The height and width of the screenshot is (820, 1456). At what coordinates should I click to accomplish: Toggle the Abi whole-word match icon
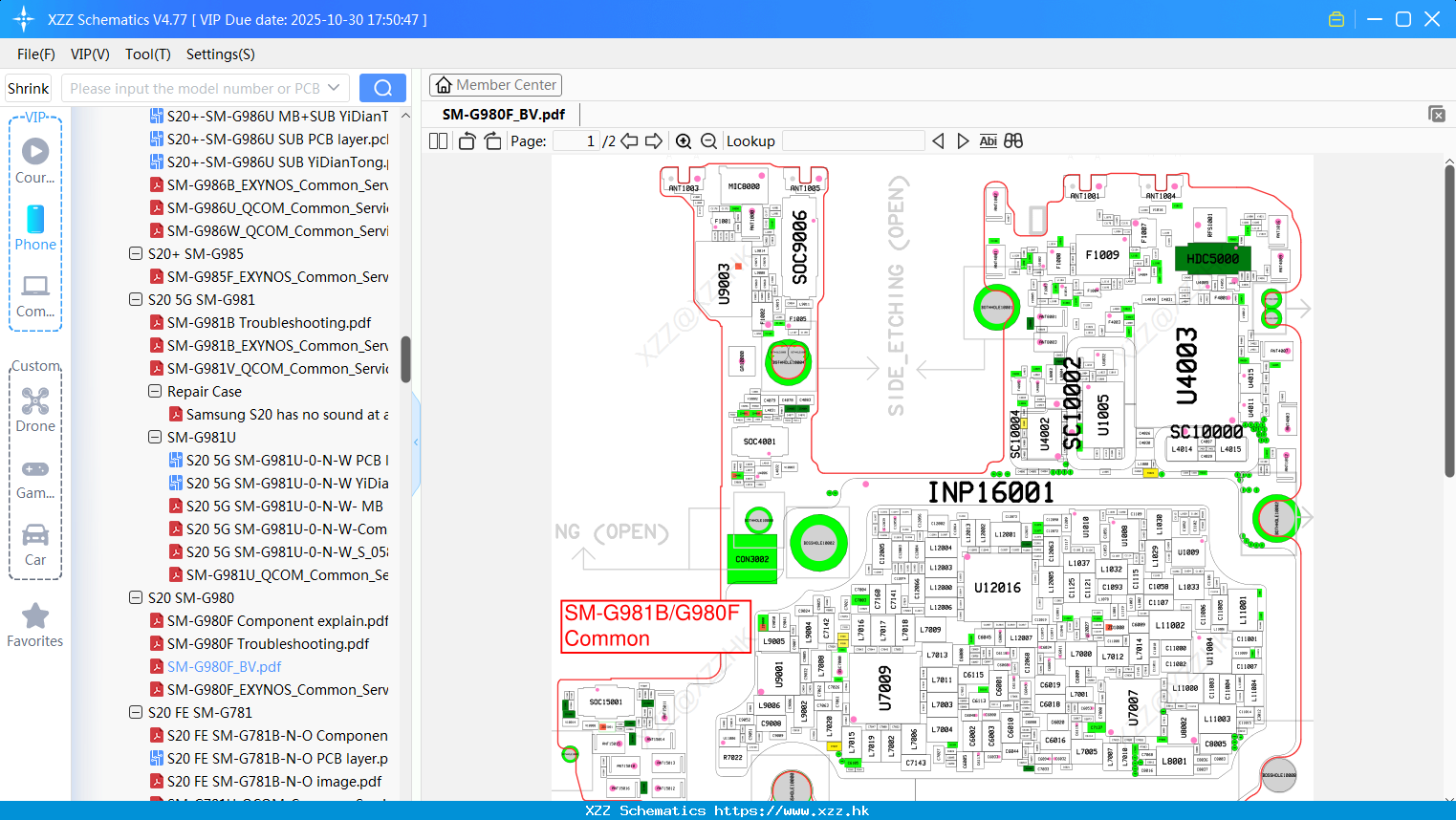click(989, 141)
